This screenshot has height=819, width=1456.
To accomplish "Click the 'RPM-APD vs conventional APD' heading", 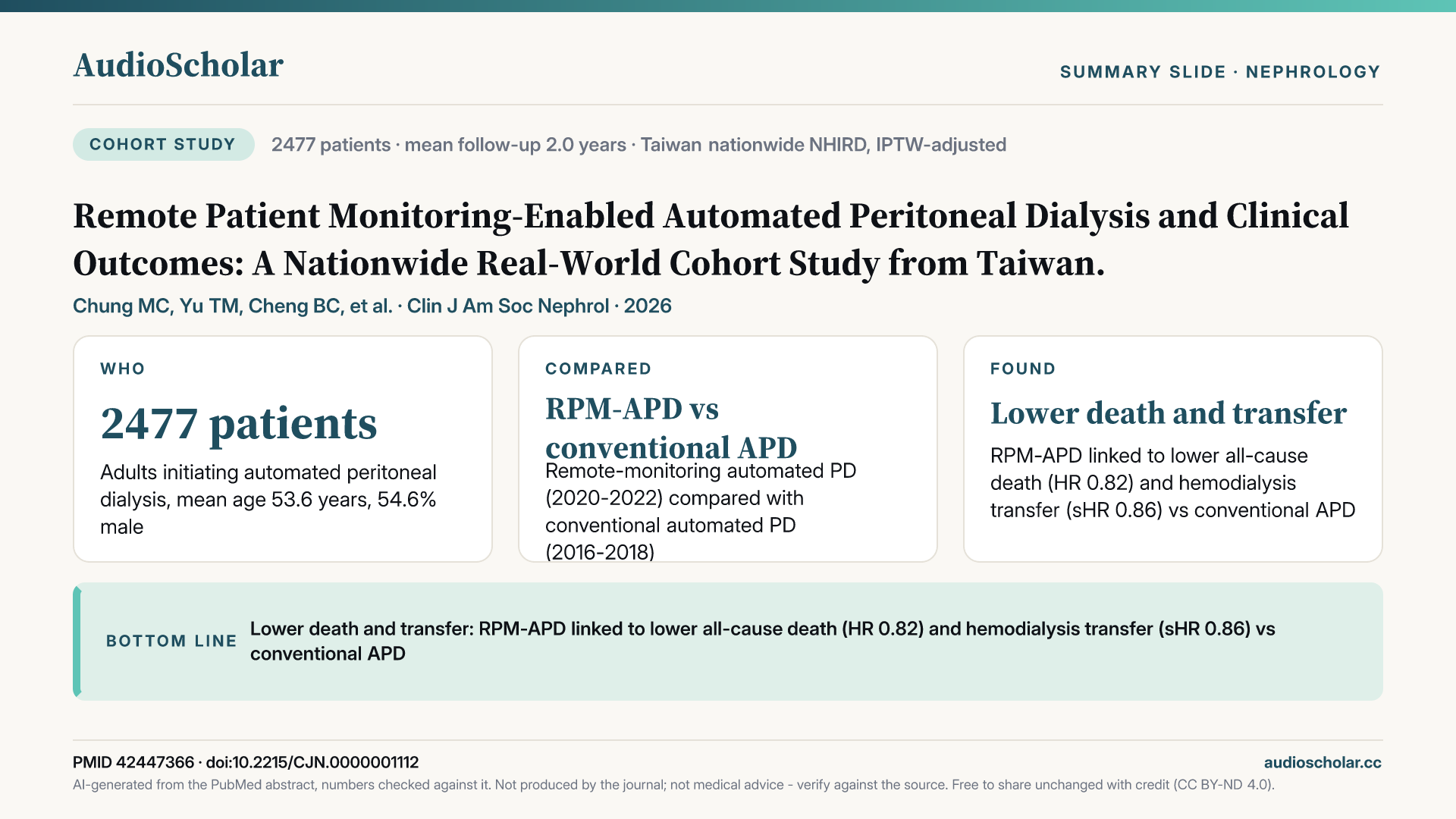I will click(x=671, y=428).
